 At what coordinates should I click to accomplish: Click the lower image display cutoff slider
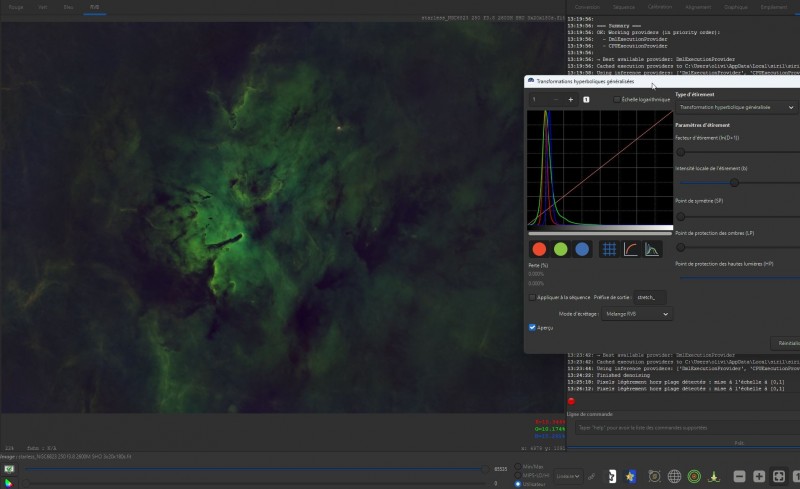255,483
